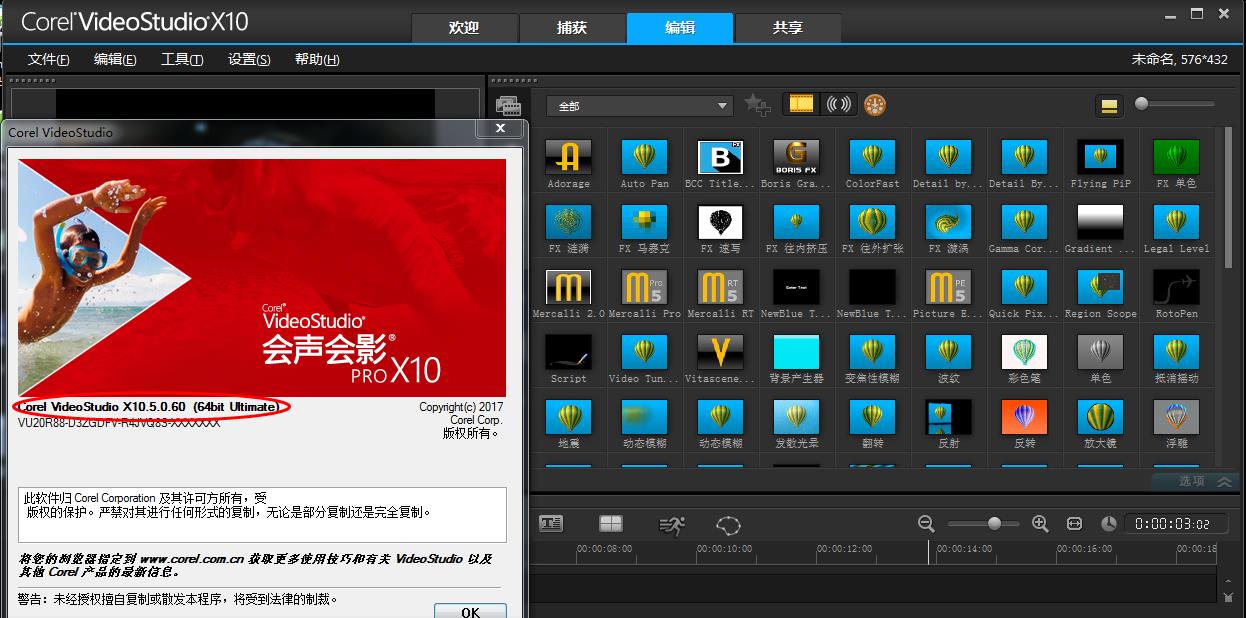
Task: Select the ColorFast filter
Action: pos(872,157)
